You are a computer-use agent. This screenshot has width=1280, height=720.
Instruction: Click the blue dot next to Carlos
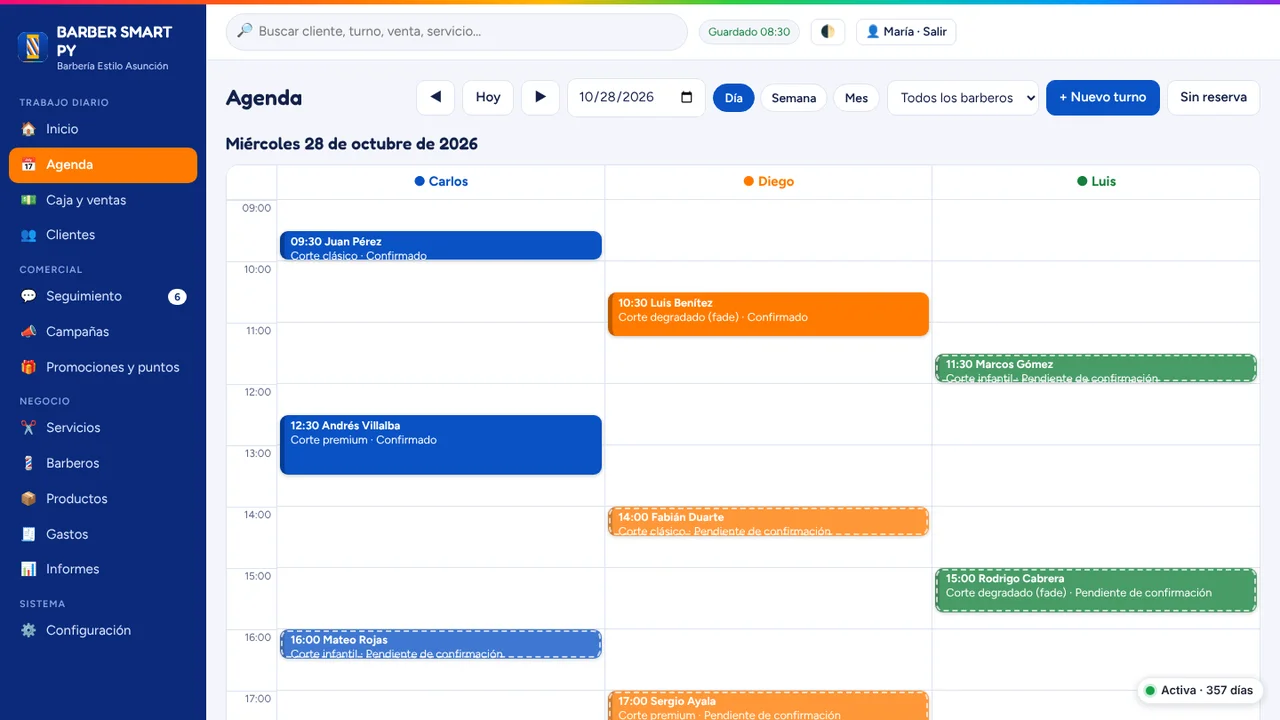click(x=420, y=182)
